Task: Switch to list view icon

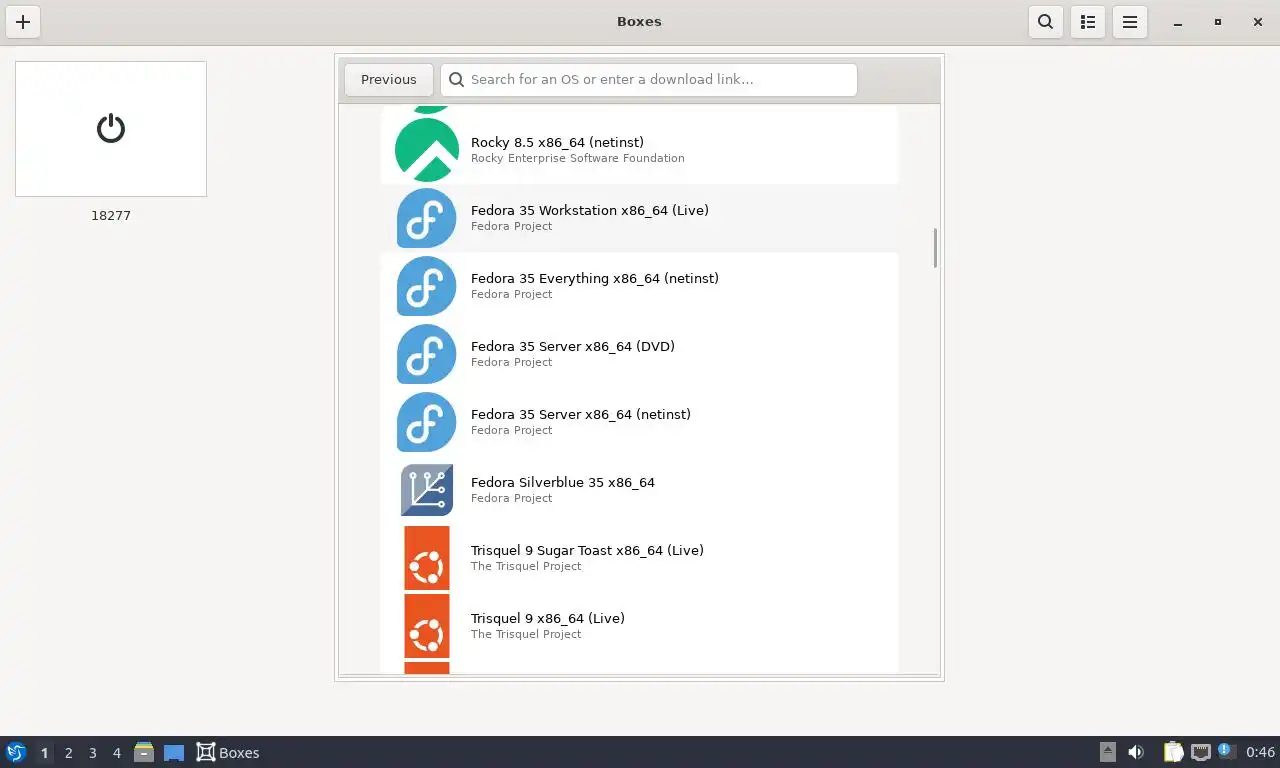Action: [x=1088, y=22]
